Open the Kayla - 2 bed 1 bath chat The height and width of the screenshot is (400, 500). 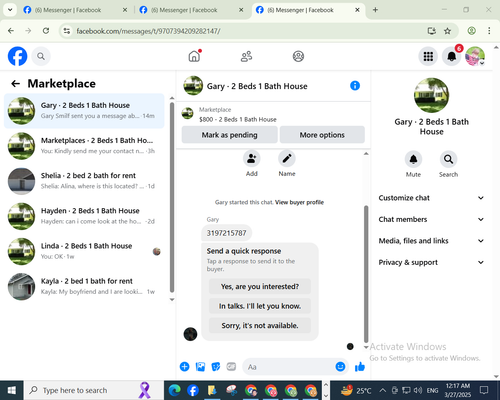(x=84, y=287)
